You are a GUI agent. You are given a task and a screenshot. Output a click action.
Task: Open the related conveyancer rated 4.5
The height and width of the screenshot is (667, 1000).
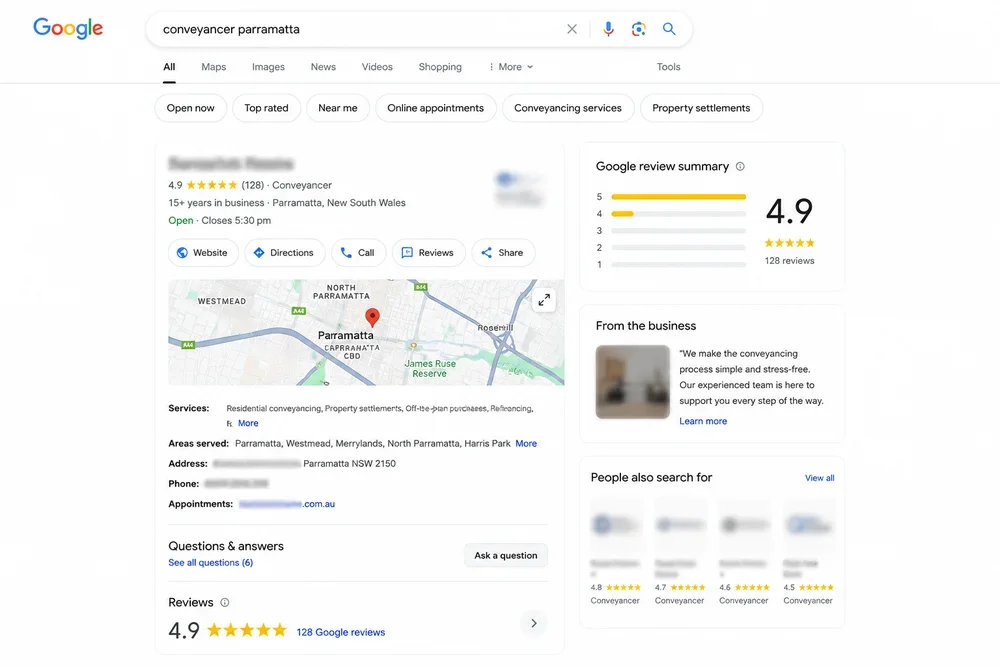809,552
